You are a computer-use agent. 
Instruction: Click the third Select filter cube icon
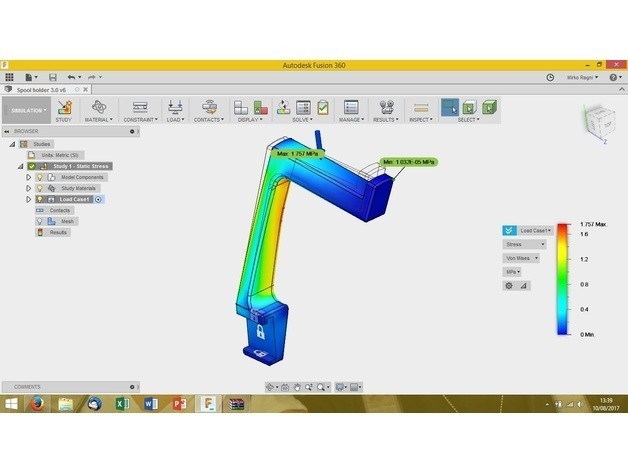489,107
